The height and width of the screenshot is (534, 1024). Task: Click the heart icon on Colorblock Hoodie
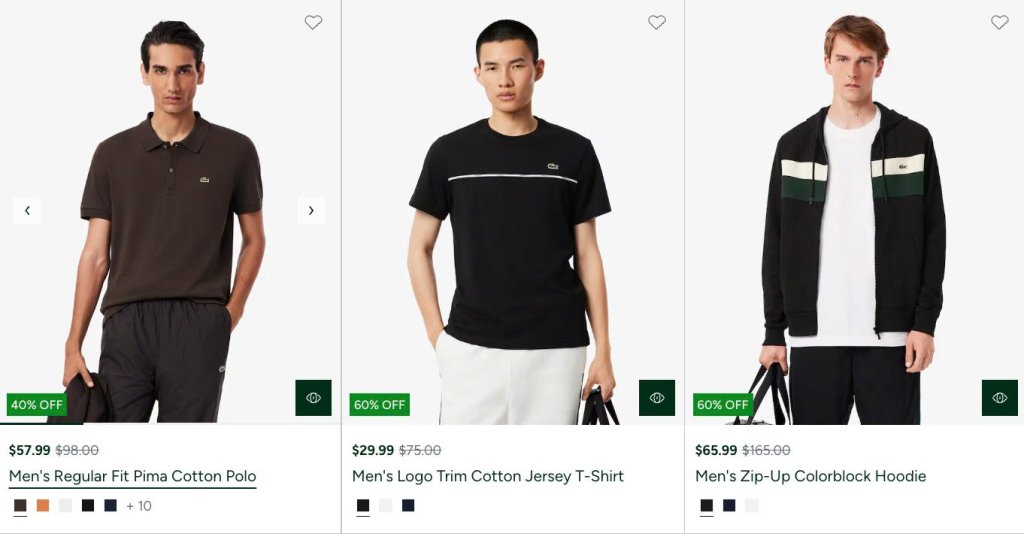point(1000,22)
